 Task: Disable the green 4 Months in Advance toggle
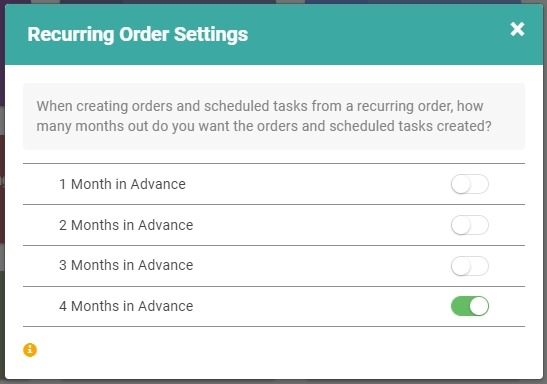tap(470, 306)
